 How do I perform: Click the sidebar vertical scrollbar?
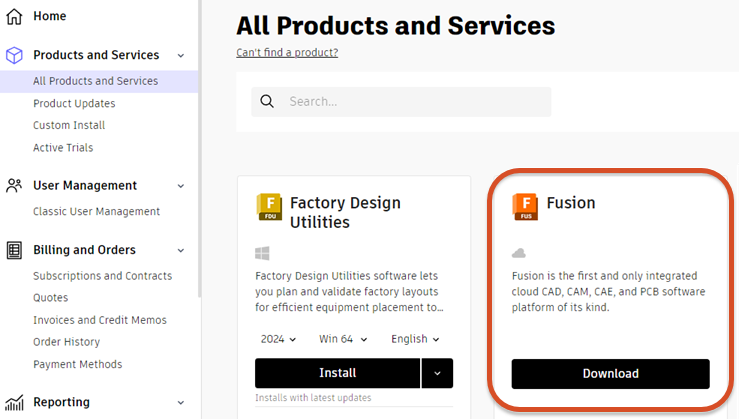pos(200,148)
